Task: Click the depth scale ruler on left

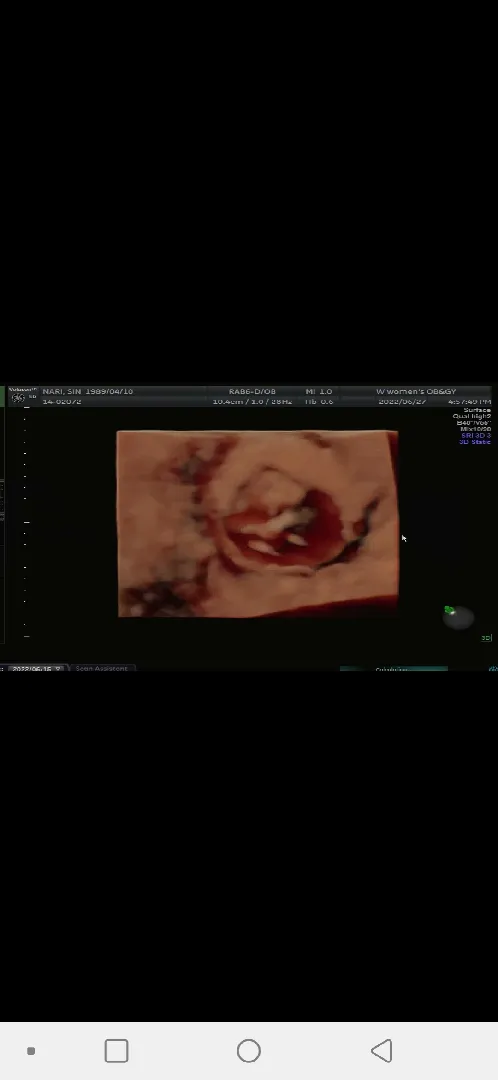Action: (x=26, y=521)
